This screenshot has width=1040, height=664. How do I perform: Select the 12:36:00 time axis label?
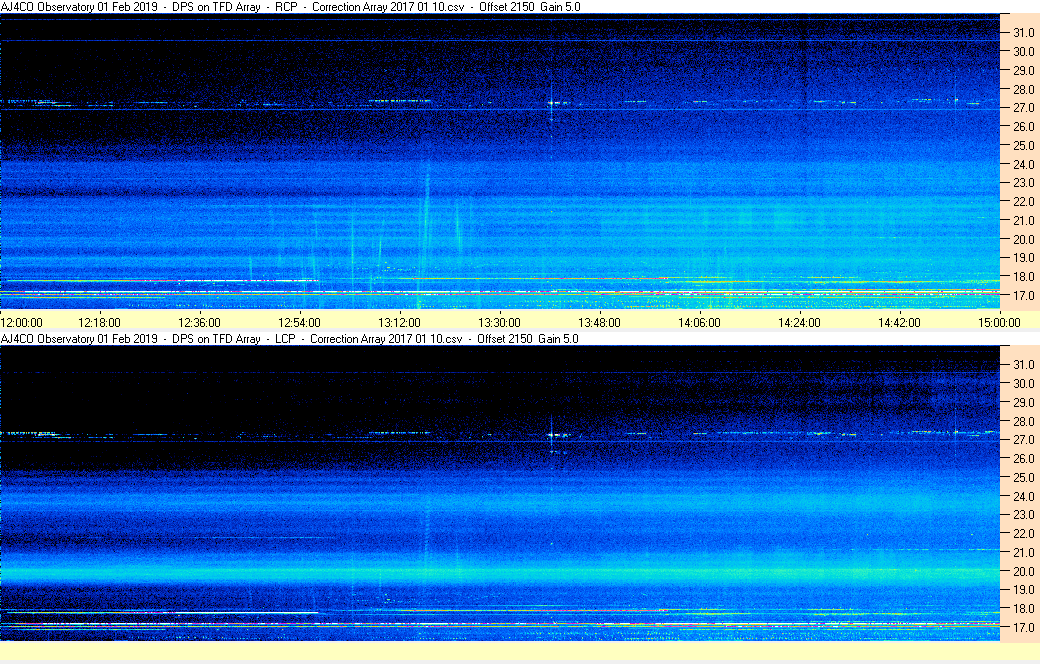pos(199,322)
